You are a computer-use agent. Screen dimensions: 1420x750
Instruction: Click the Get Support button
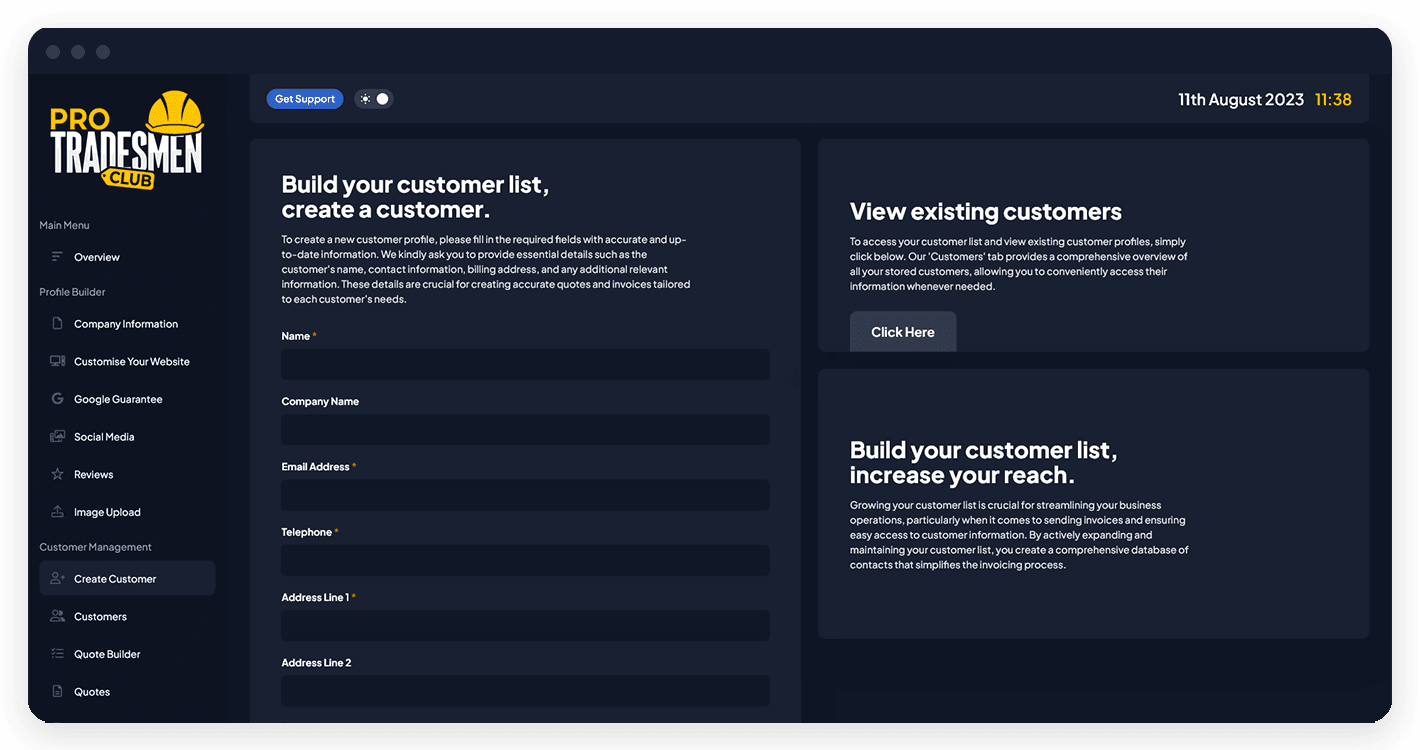tap(305, 99)
